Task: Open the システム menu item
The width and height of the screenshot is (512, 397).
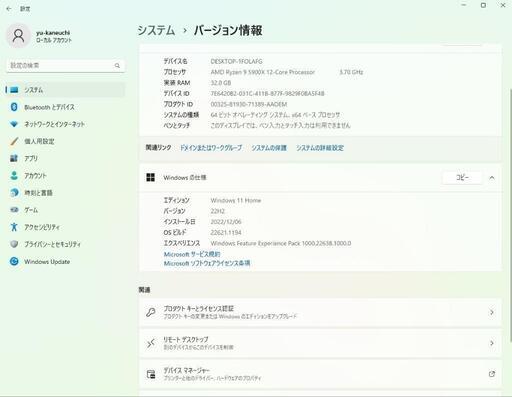Action: pos(66,90)
